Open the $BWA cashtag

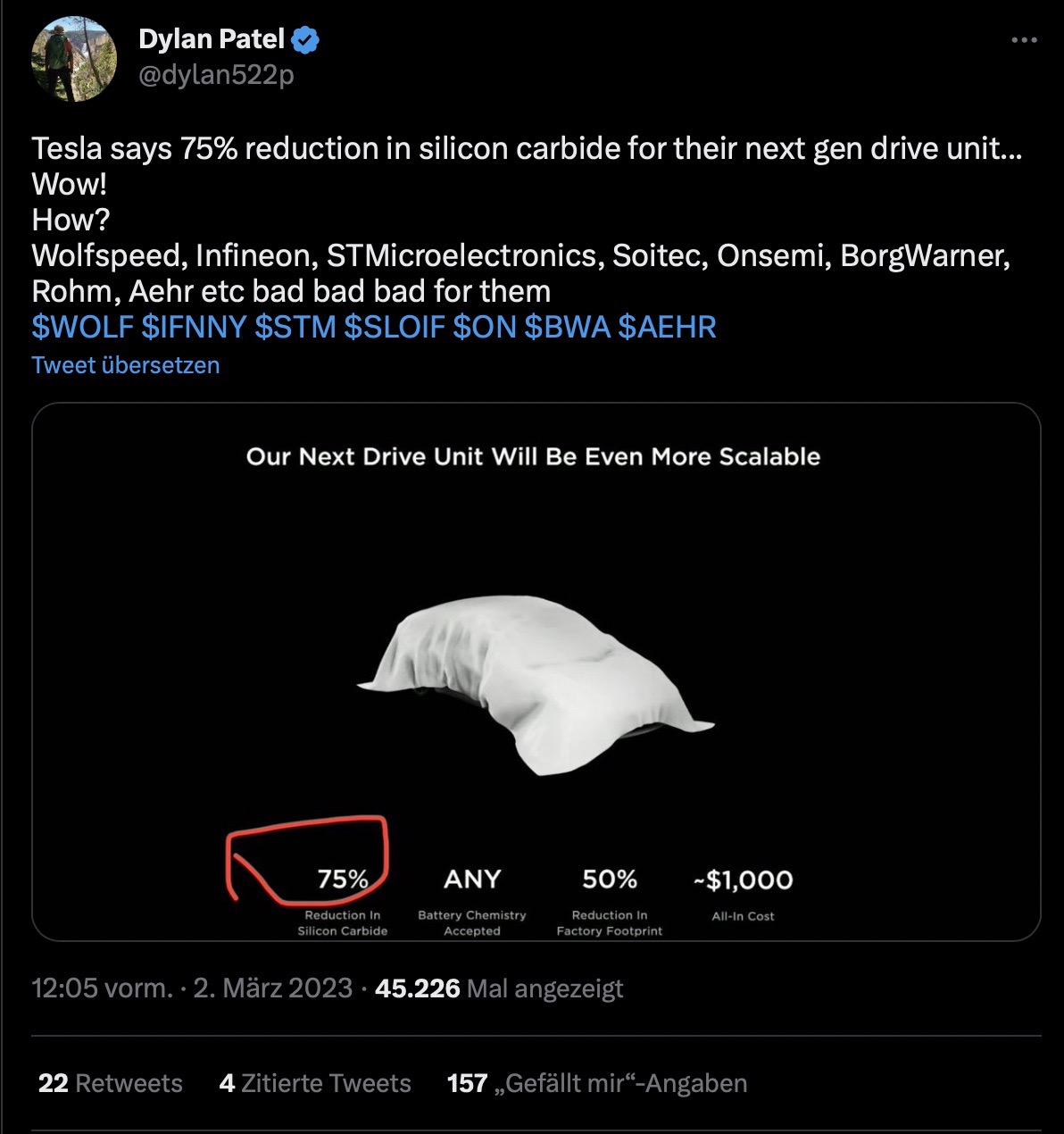[567, 327]
